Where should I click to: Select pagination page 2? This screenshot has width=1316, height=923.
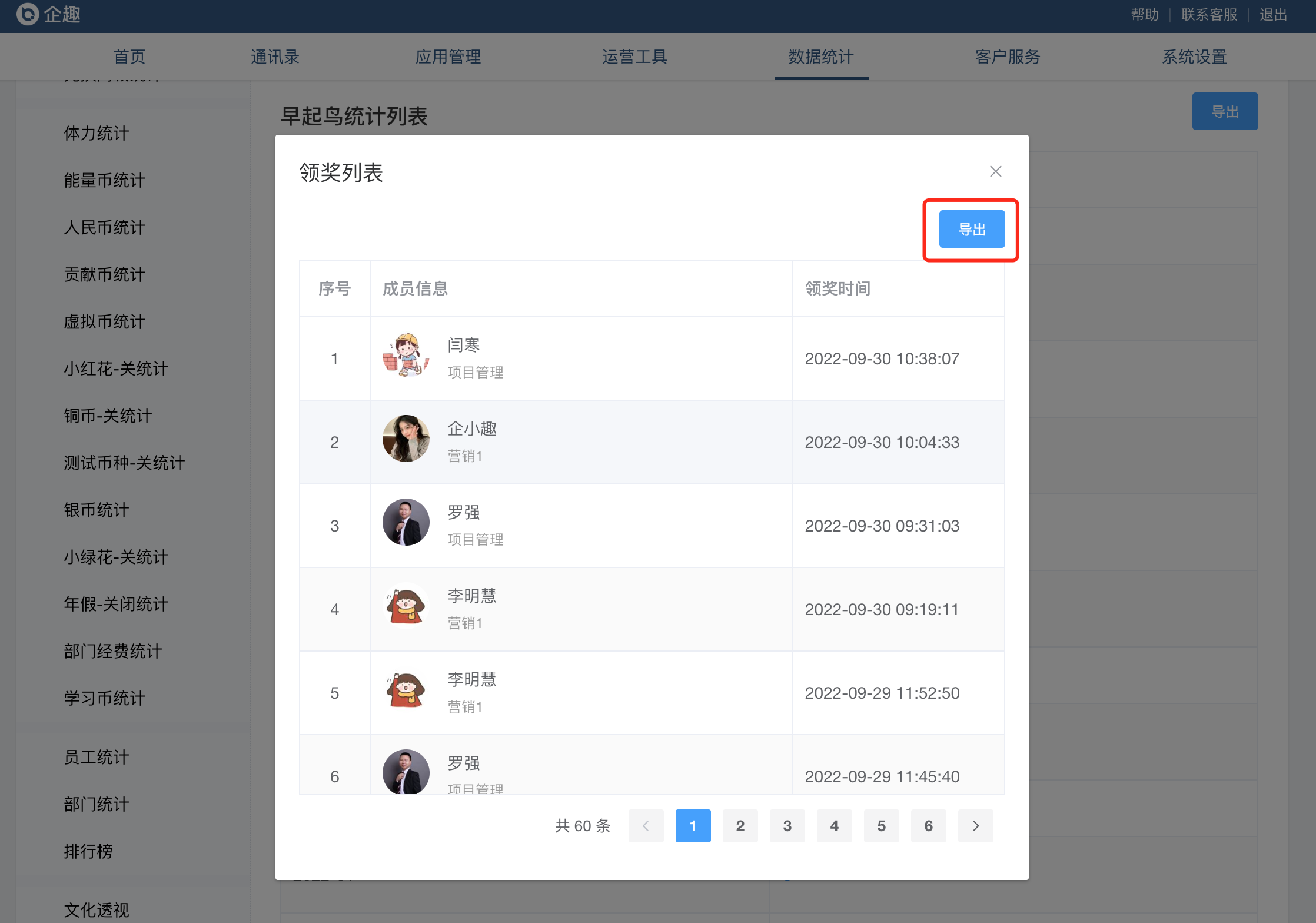click(x=740, y=826)
